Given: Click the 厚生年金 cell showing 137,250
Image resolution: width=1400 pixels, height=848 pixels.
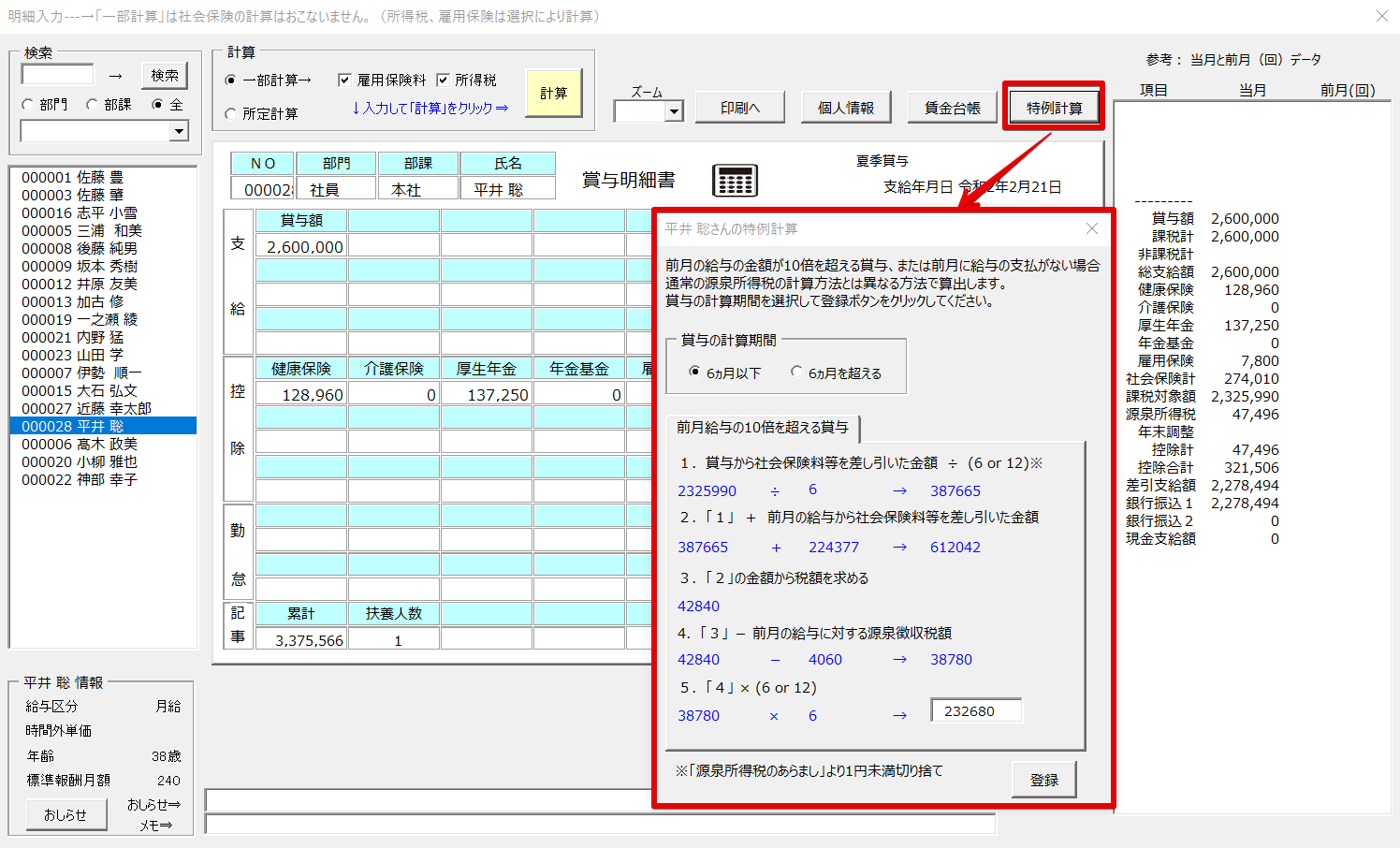Looking at the screenshot, I should [487, 394].
